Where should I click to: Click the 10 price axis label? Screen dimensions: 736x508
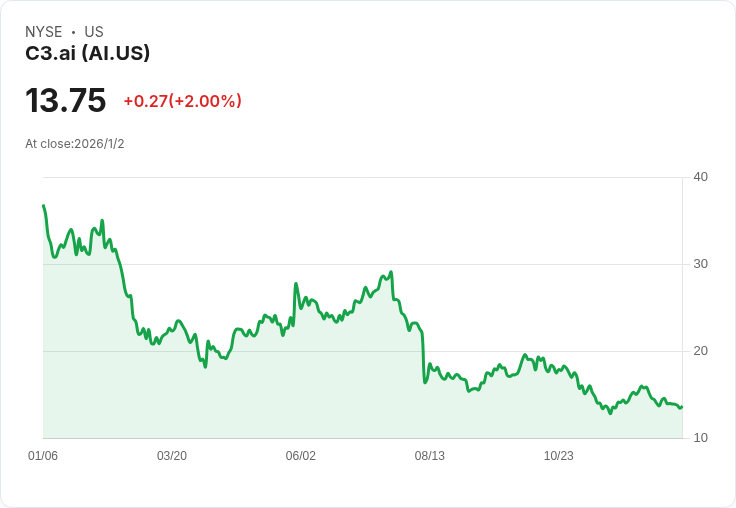(x=701, y=438)
